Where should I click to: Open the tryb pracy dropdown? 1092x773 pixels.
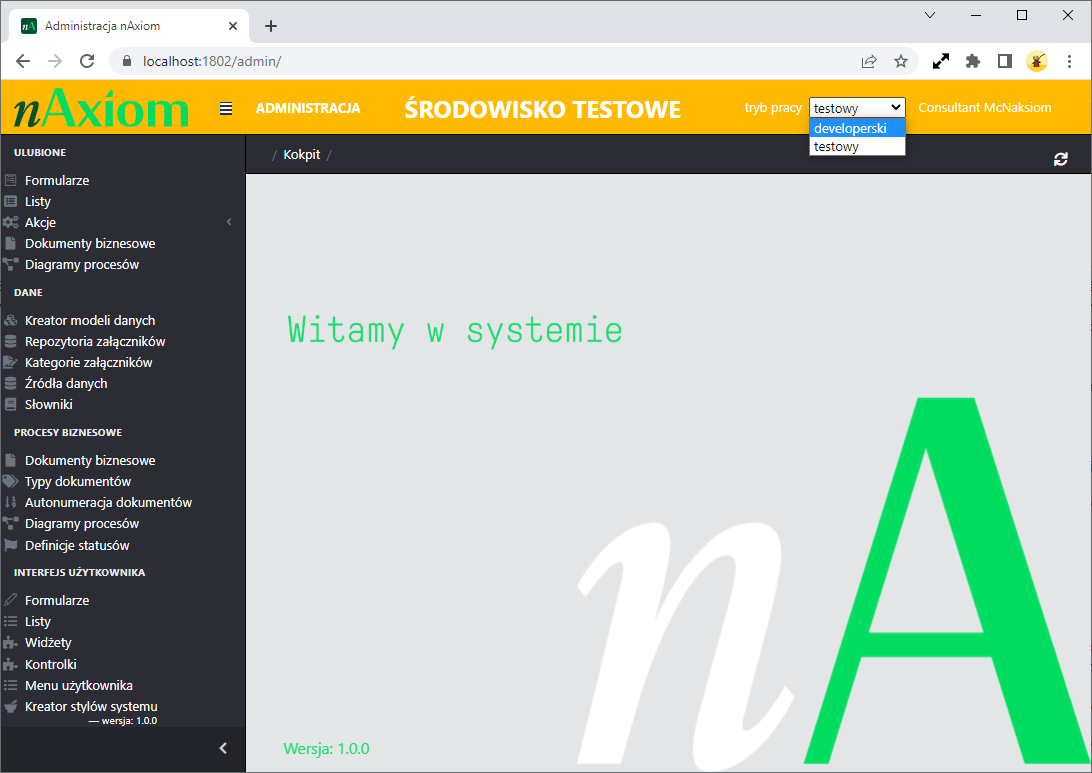(857, 108)
